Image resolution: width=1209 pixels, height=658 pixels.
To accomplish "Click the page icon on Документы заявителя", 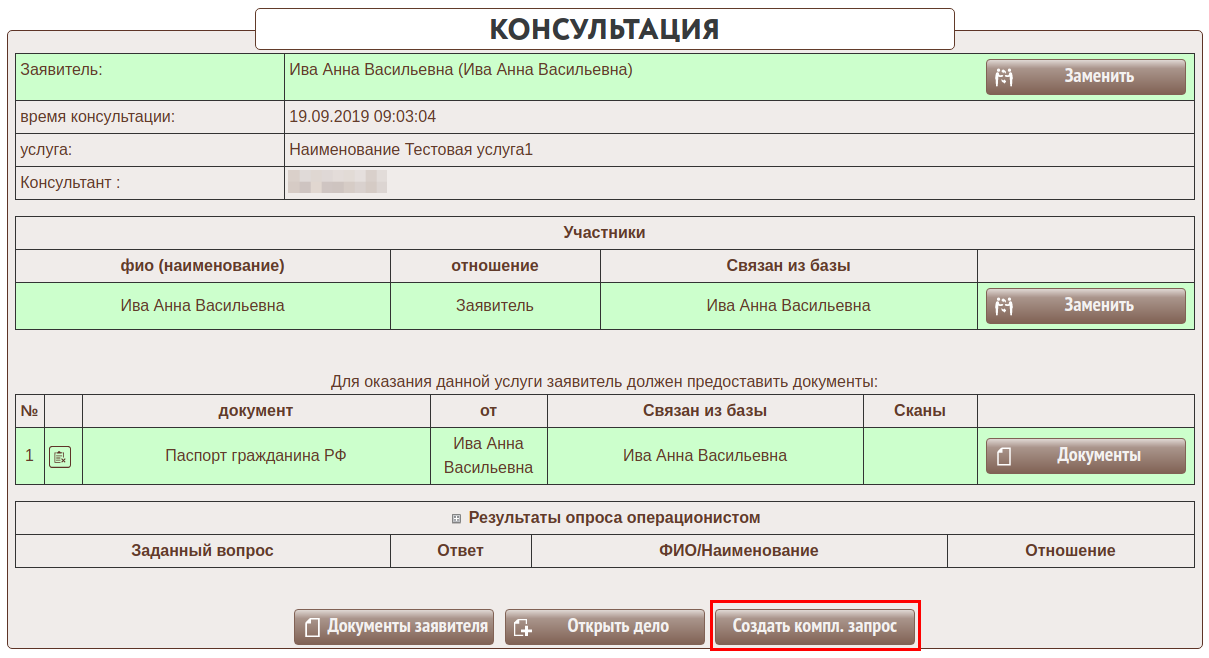I will coord(313,627).
